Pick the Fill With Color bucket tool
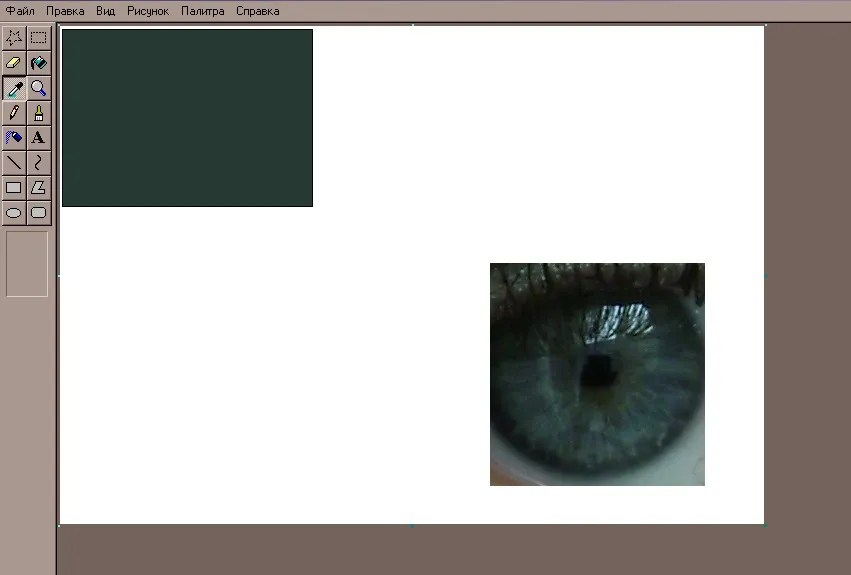This screenshot has height=575, width=851. point(39,62)
